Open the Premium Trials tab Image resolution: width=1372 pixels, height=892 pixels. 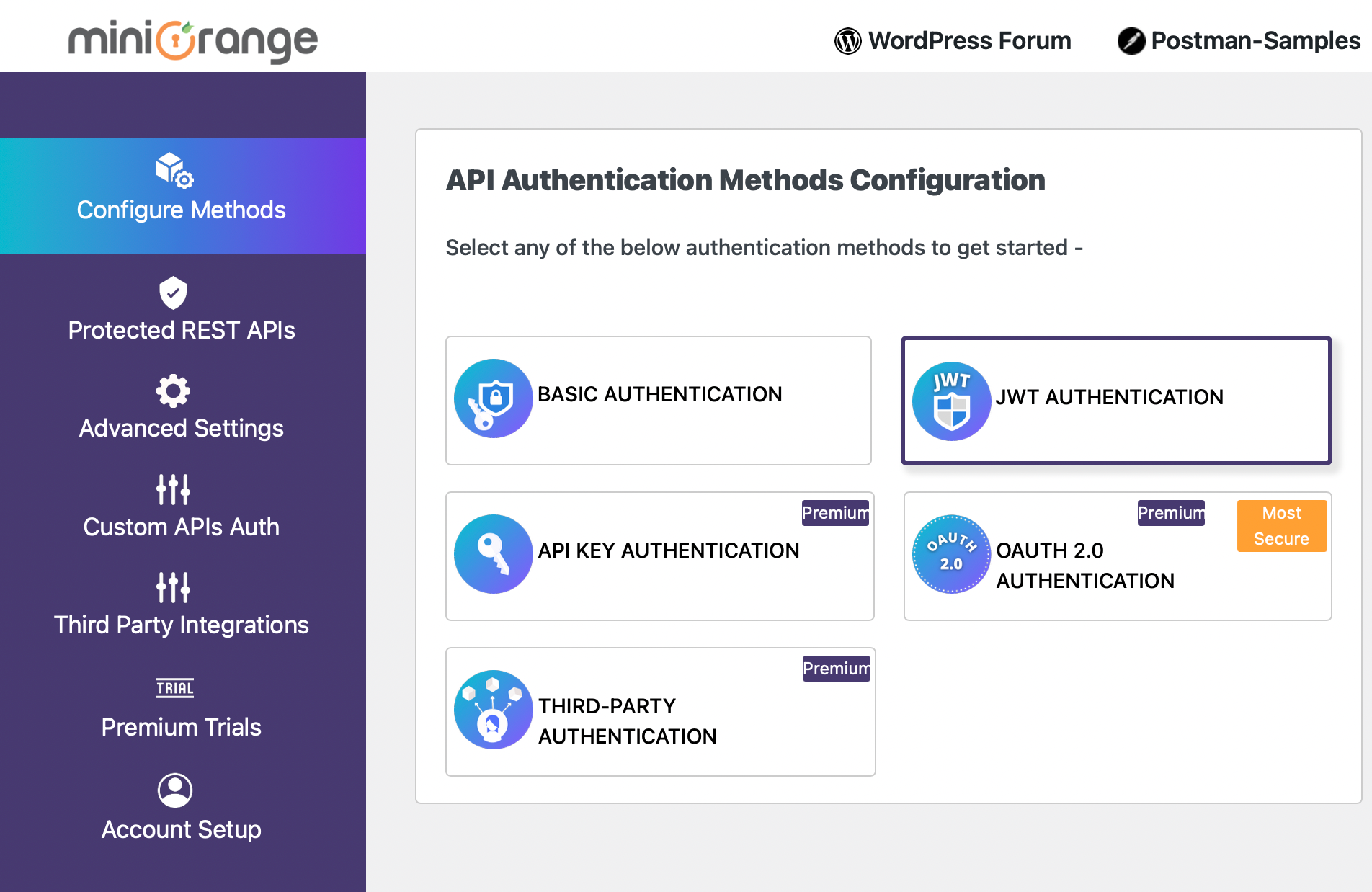pyautogui.click(x=182, y=708)
